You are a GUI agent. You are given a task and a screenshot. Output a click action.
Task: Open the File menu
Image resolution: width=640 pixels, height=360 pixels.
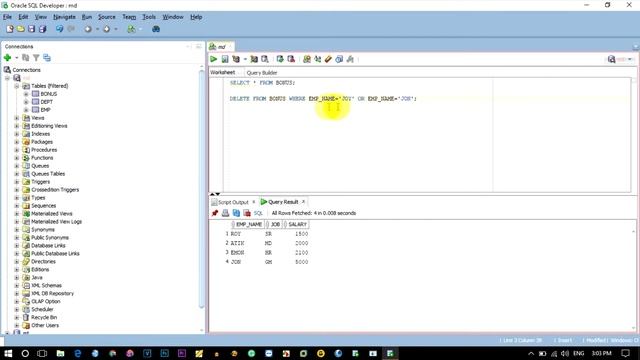[x=7, y=17]
